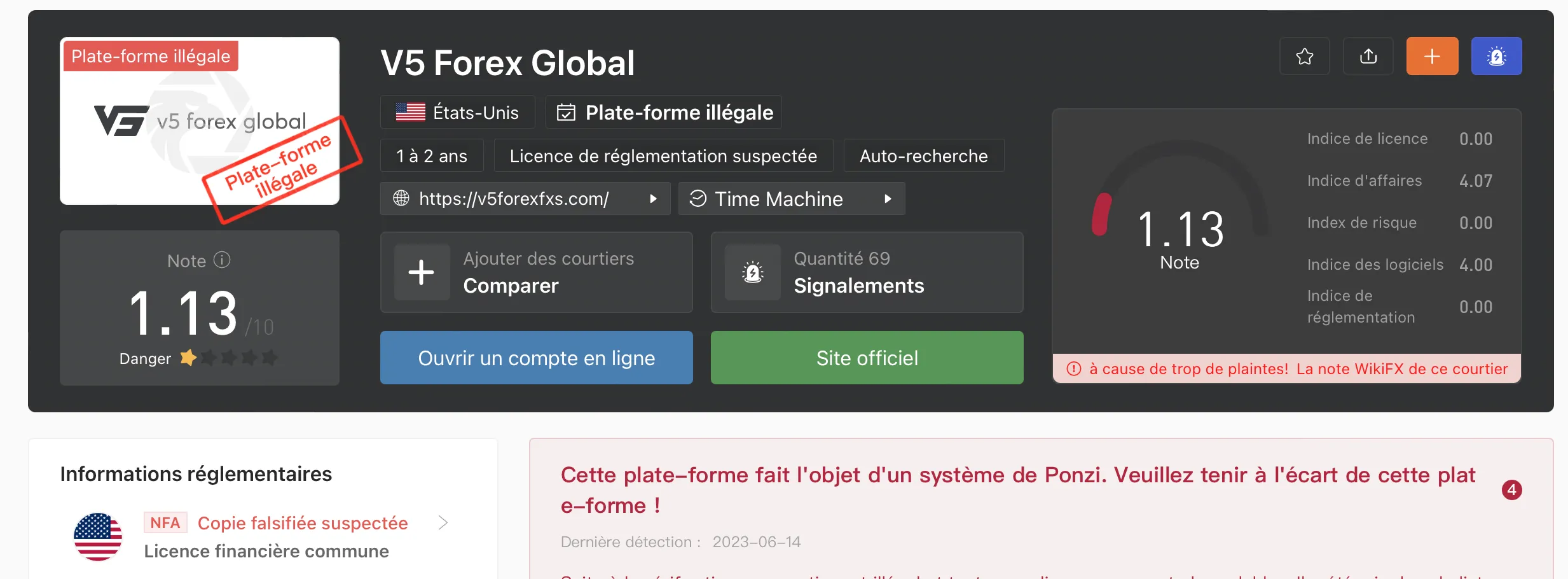Click the Danger star rating

pyautogui.click(x=230, y=358)
